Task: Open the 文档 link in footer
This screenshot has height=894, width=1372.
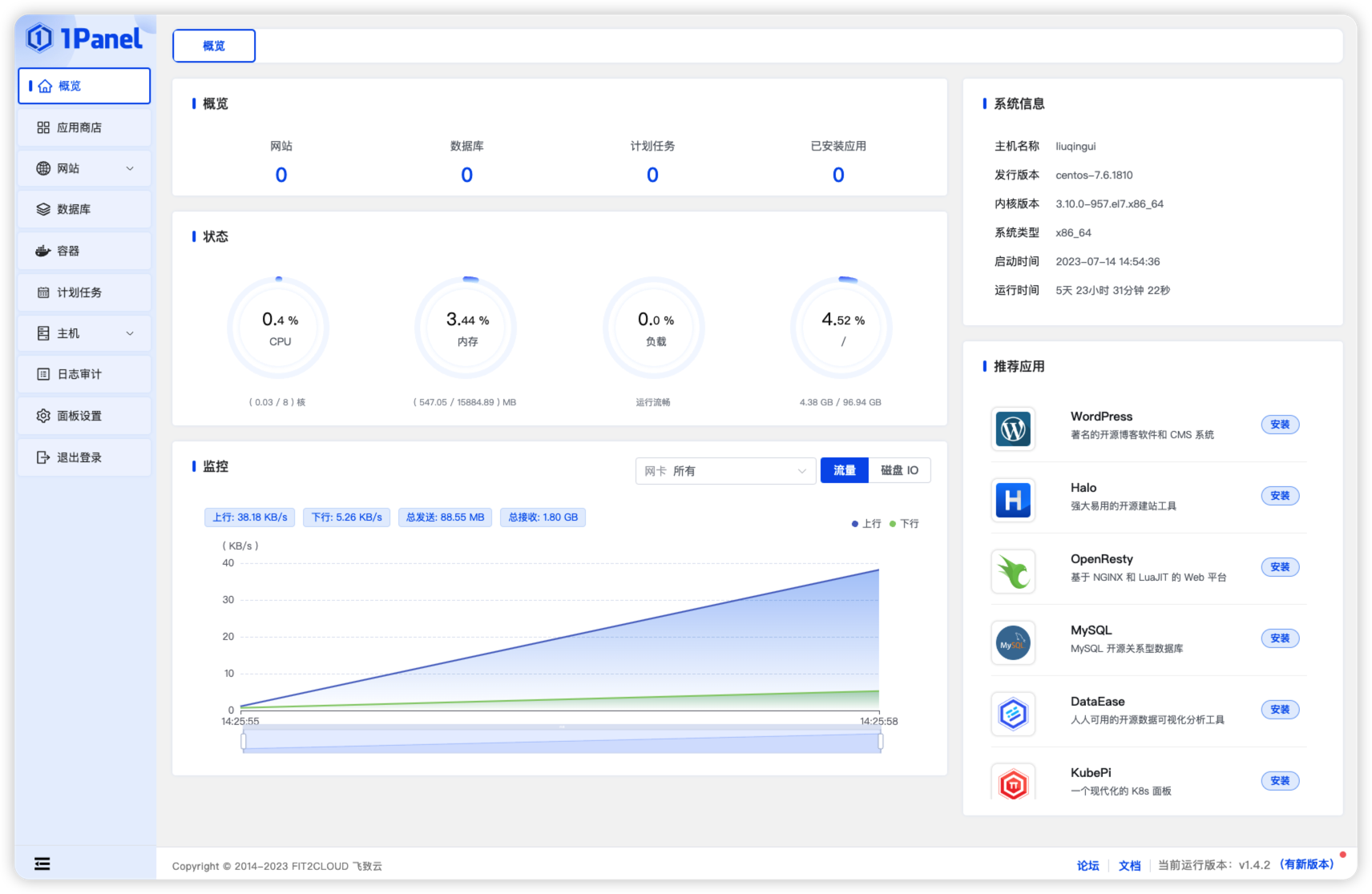Action: pyautogui.click(x=1129, y=866)
